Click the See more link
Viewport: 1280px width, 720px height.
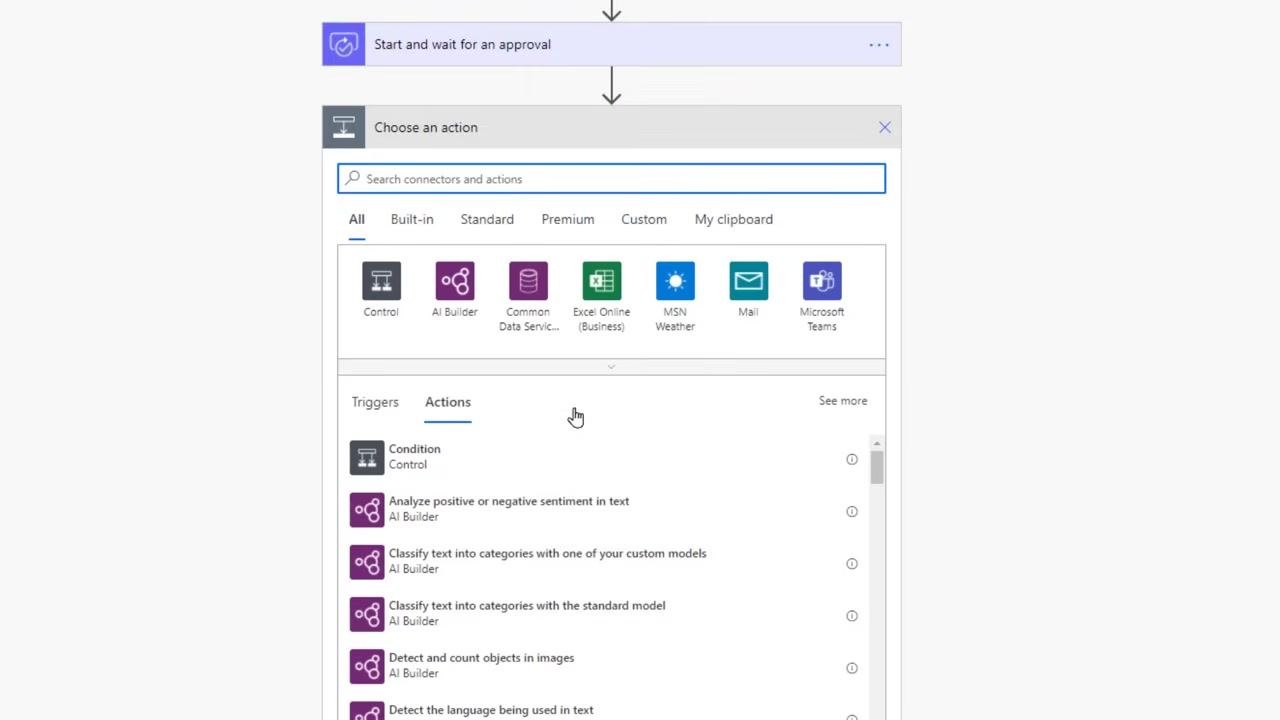pos(843,401)
